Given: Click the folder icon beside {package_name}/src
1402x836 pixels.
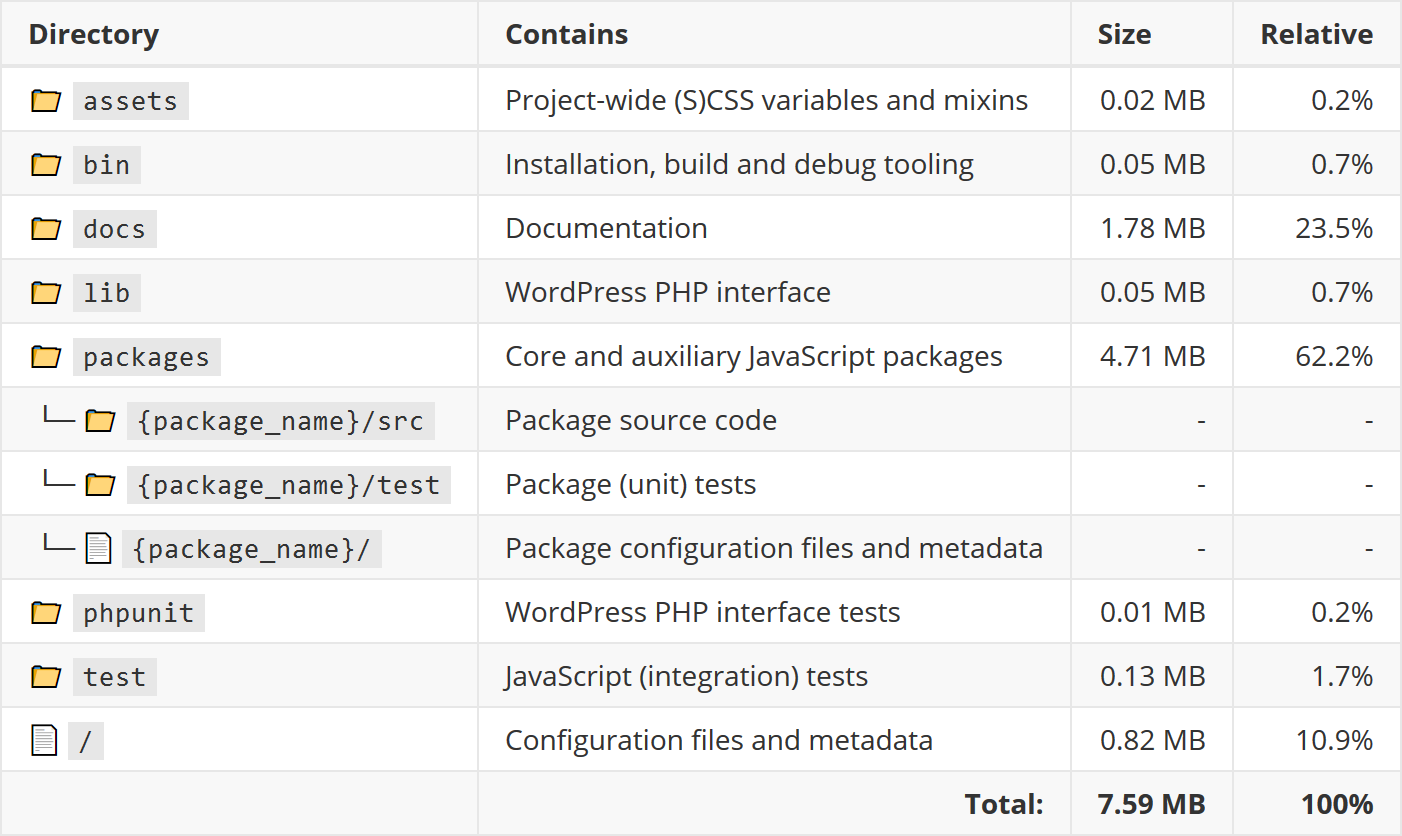Looking at the screenshot, I should pyautogui.click(x=99, y=421).
